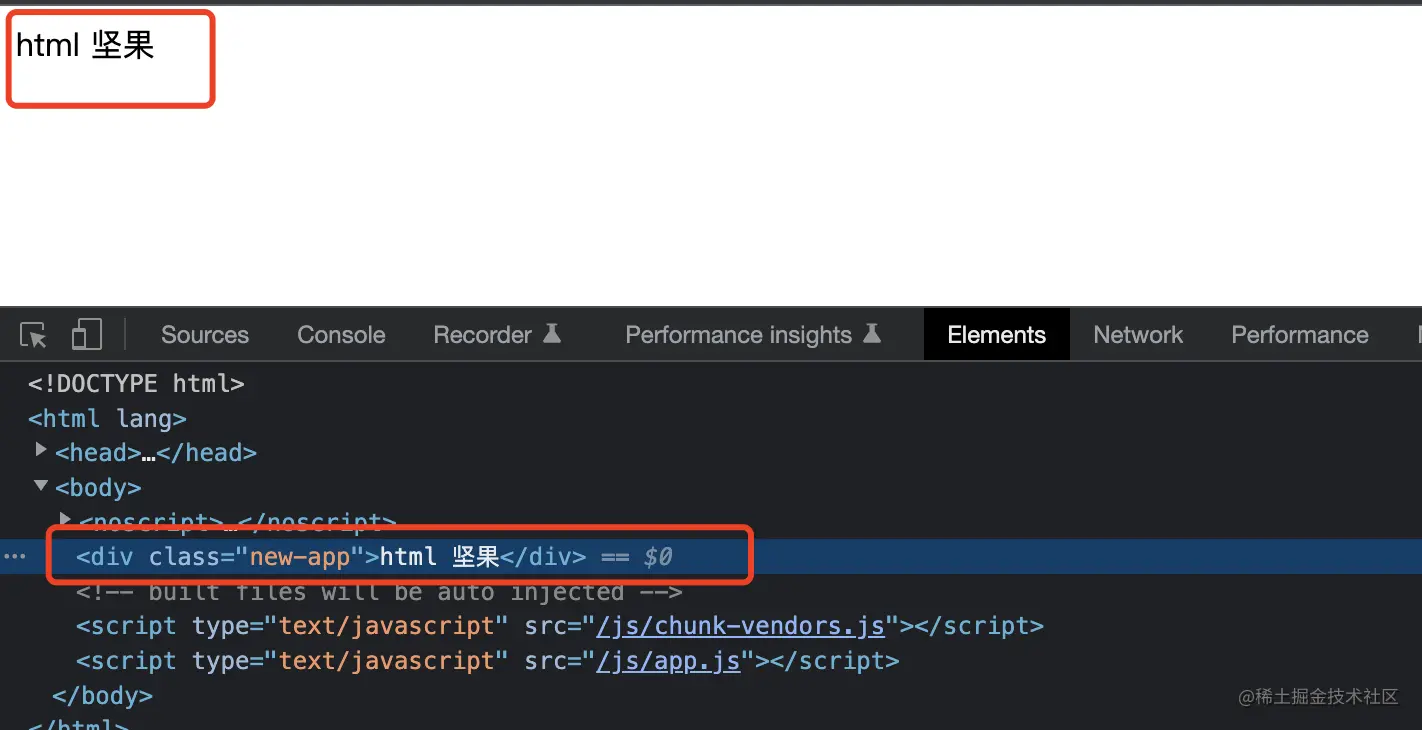Open the Recorder tab

pyautogui.click(x=497, y=335)
